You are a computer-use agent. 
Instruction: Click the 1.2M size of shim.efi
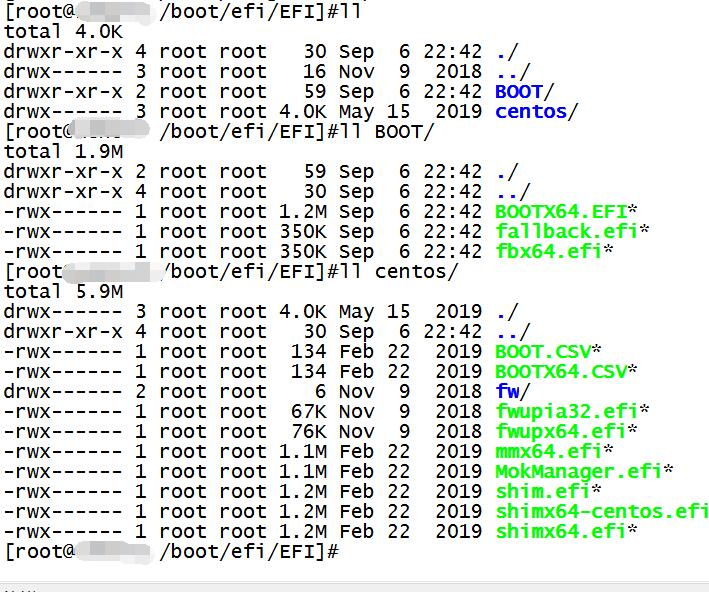click(303, 491)
